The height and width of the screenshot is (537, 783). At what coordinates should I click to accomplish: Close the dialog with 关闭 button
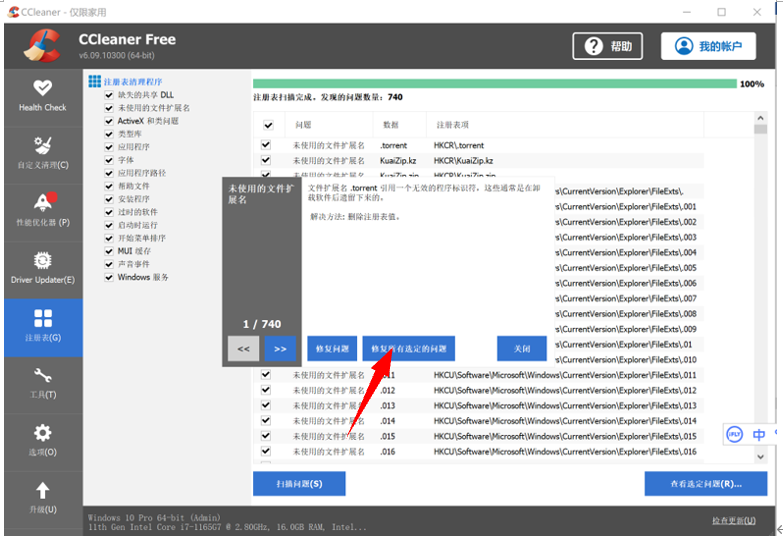tap(522, 349)
